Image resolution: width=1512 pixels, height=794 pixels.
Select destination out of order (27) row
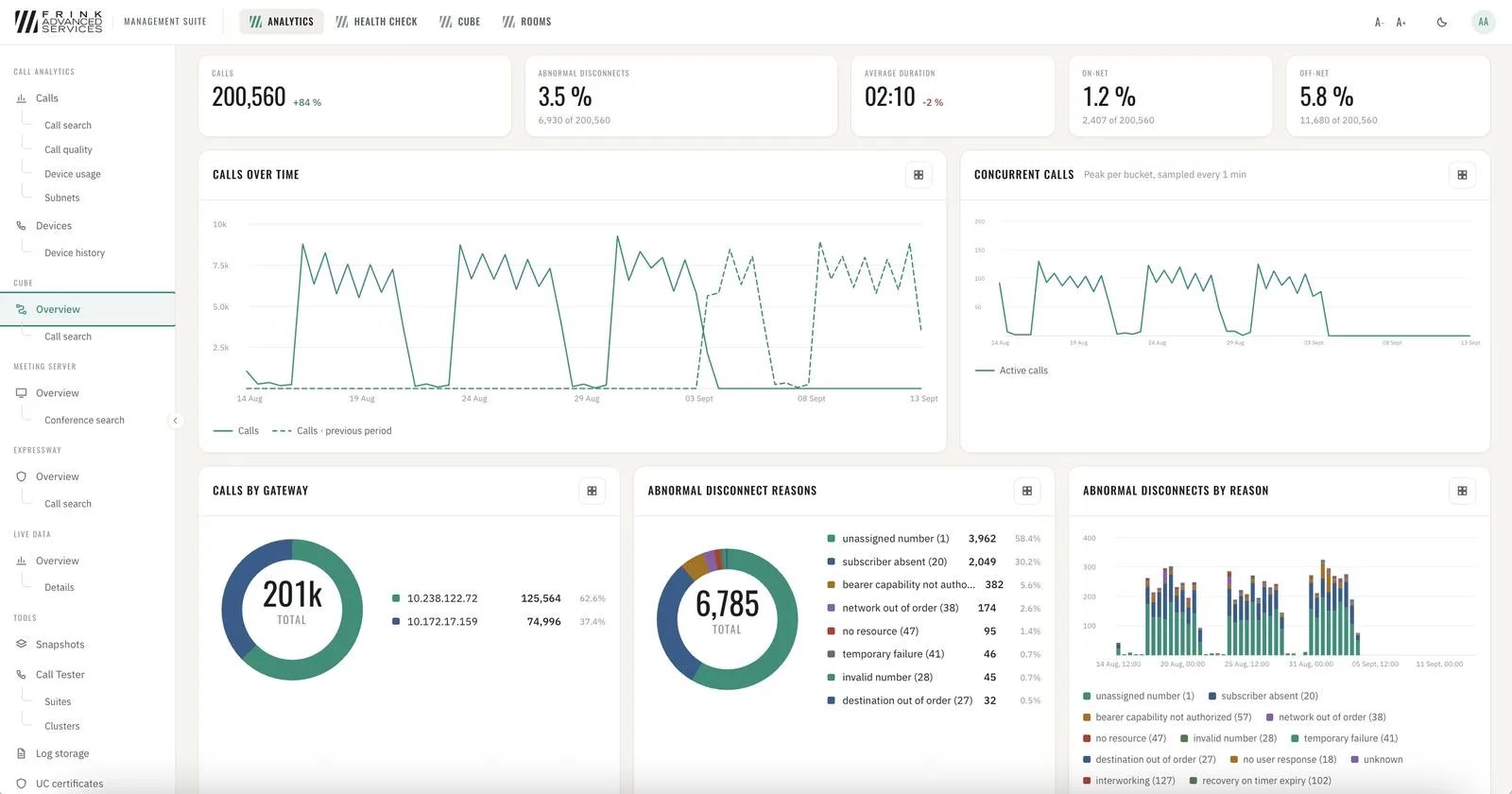tap(934, 700)
